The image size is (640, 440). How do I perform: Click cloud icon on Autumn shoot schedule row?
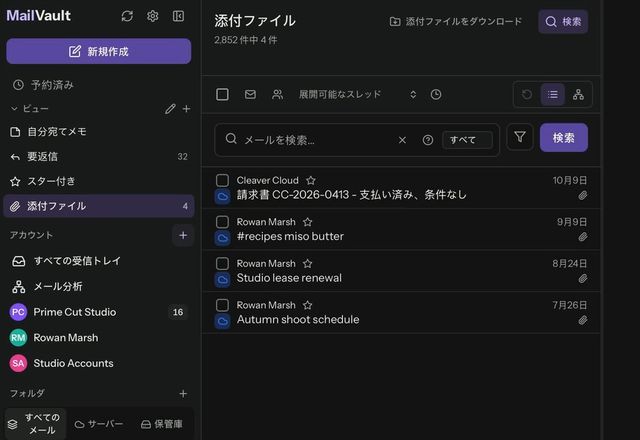click(x=222, y=322)
